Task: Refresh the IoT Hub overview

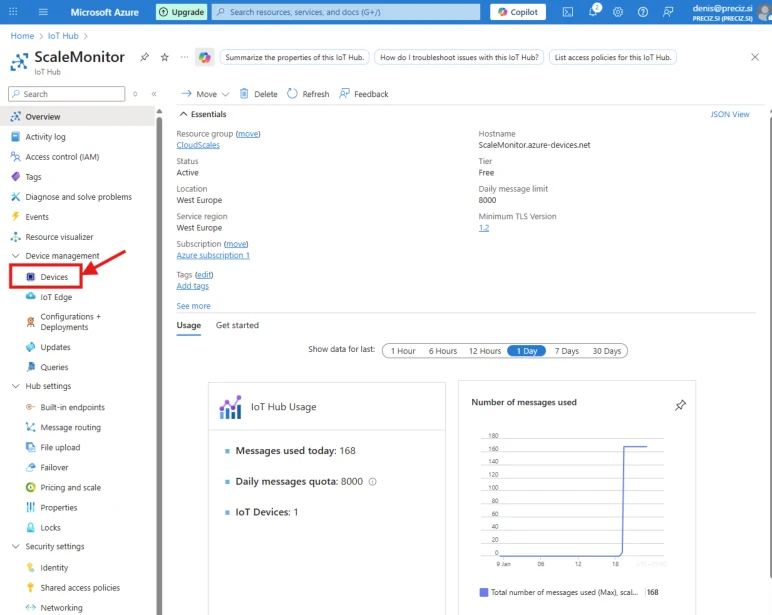Action: (308, 94)
